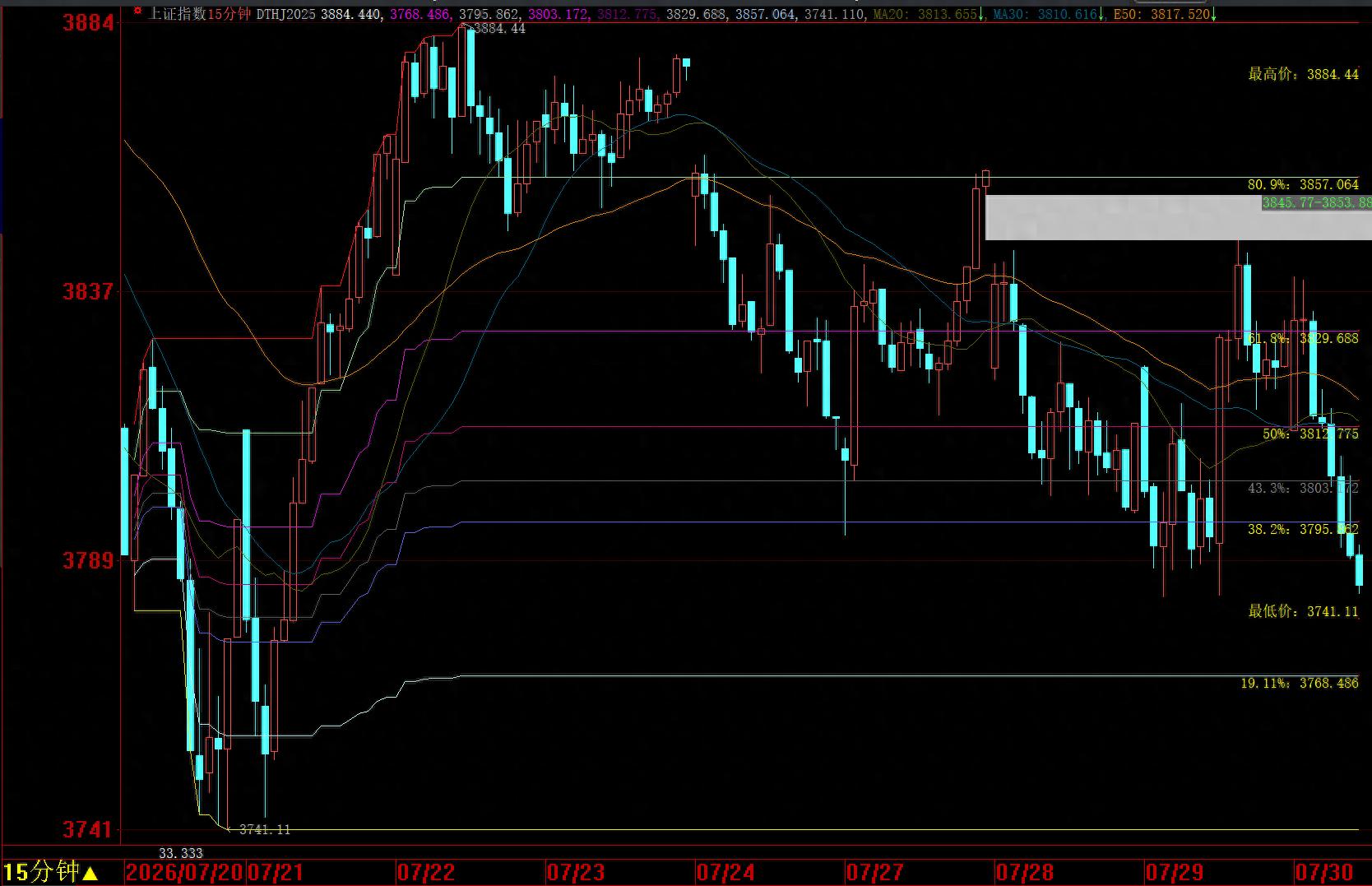Click the 07/29 date marker
Screen dimensions: 1372x886
pyautogui.click(x=1175, y=872)
